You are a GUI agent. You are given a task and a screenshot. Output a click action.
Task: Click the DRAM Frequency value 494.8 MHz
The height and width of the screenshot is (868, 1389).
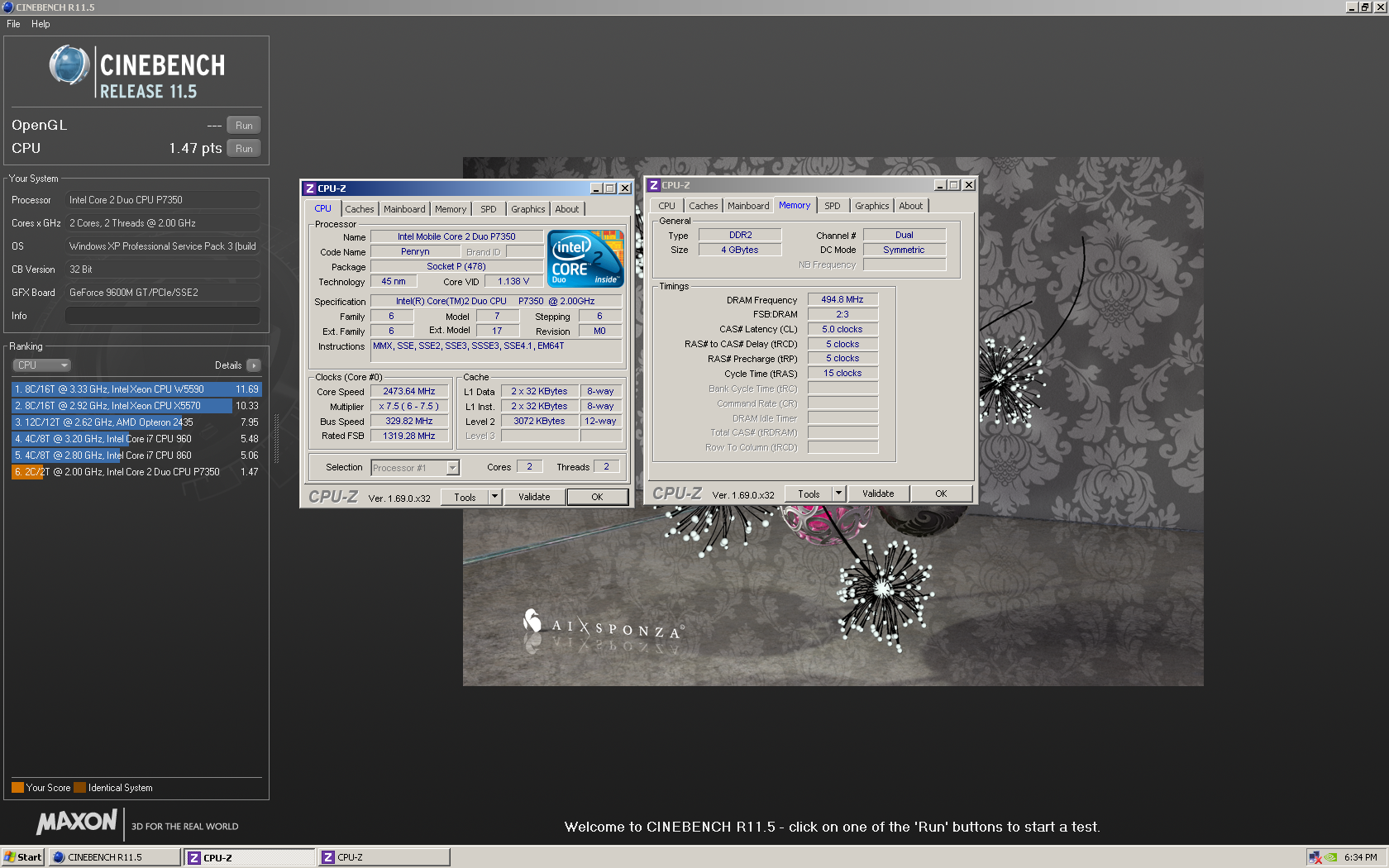842,300
